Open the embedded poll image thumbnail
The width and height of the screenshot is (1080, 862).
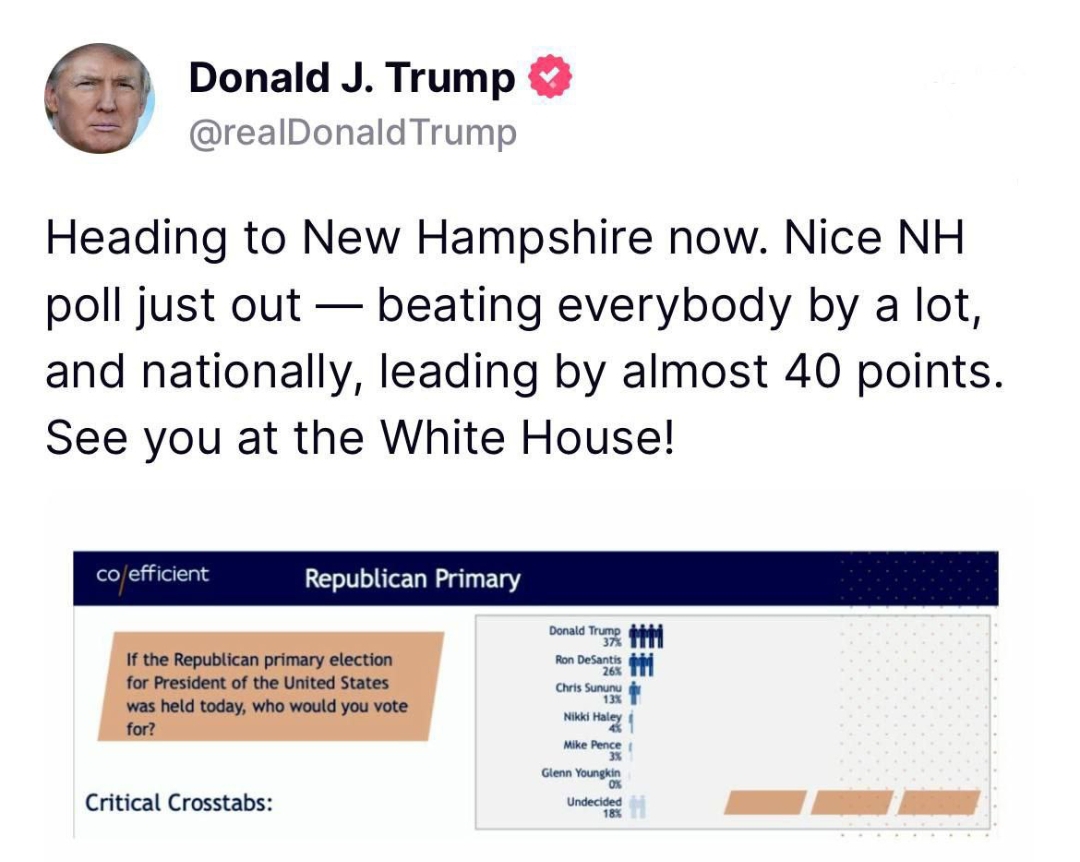(x=536, y=694)
